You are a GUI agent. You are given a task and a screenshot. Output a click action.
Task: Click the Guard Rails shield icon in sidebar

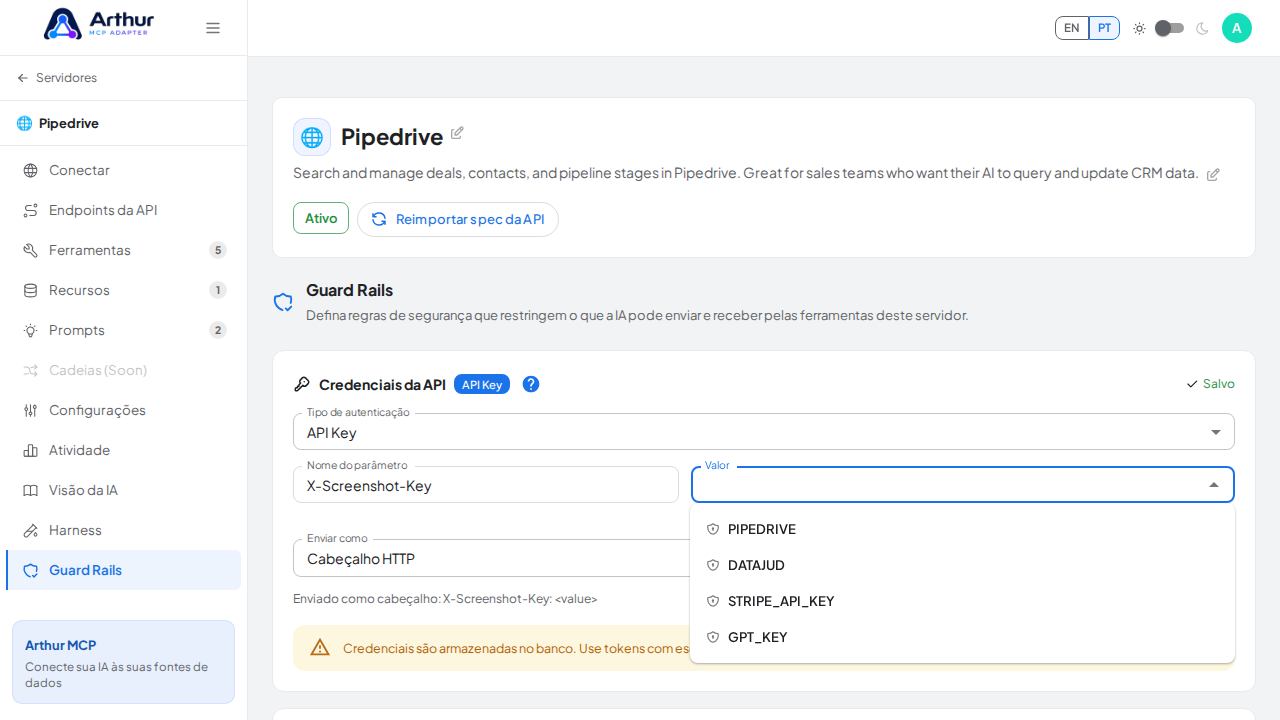31,570
